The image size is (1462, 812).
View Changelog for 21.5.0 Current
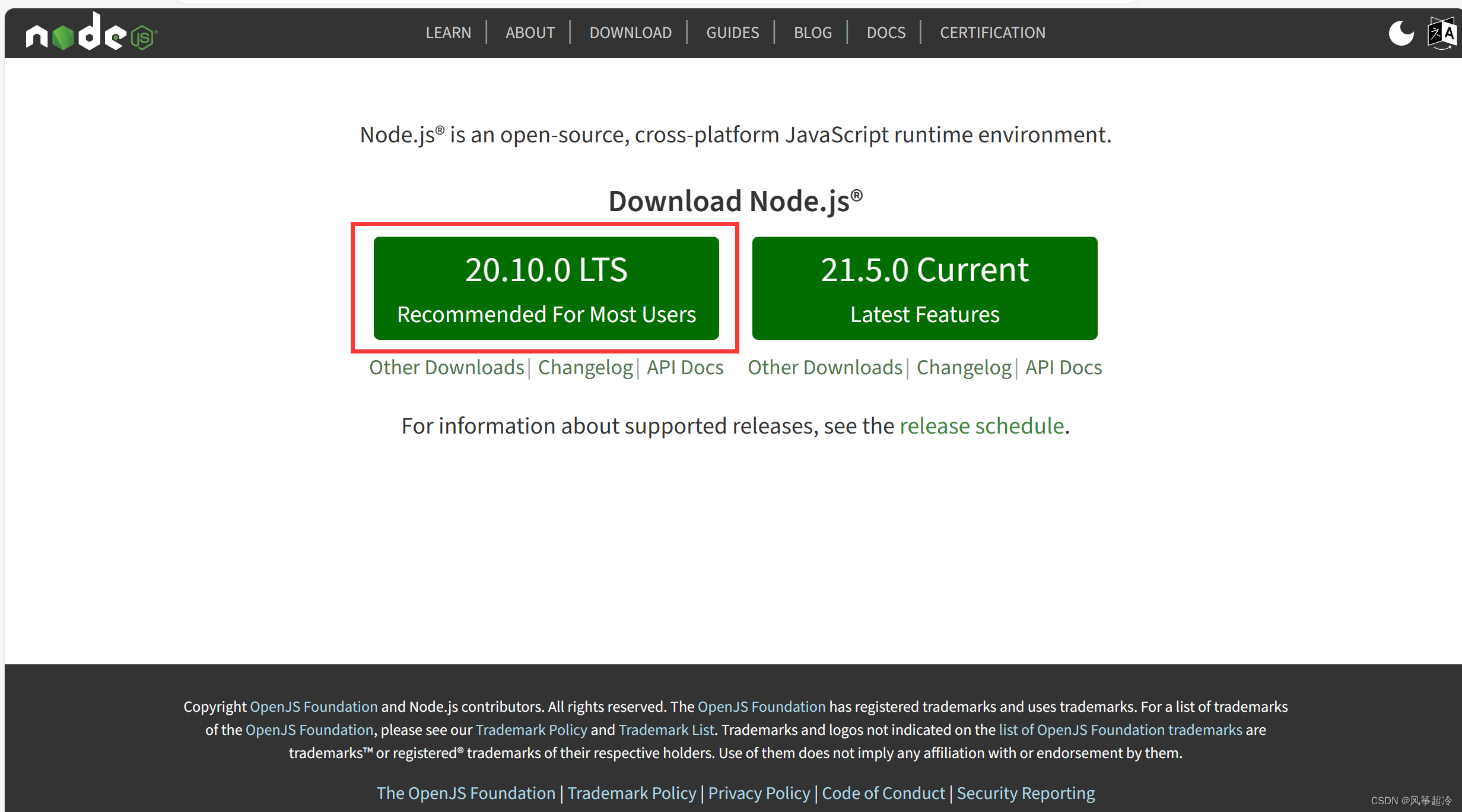(964, 368)
